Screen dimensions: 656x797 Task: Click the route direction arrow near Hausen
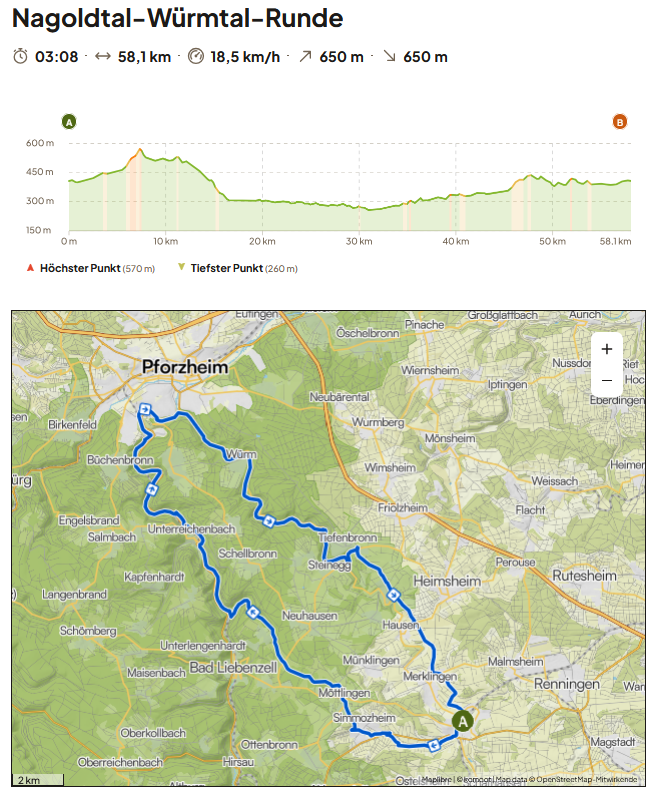coord(393,595)
